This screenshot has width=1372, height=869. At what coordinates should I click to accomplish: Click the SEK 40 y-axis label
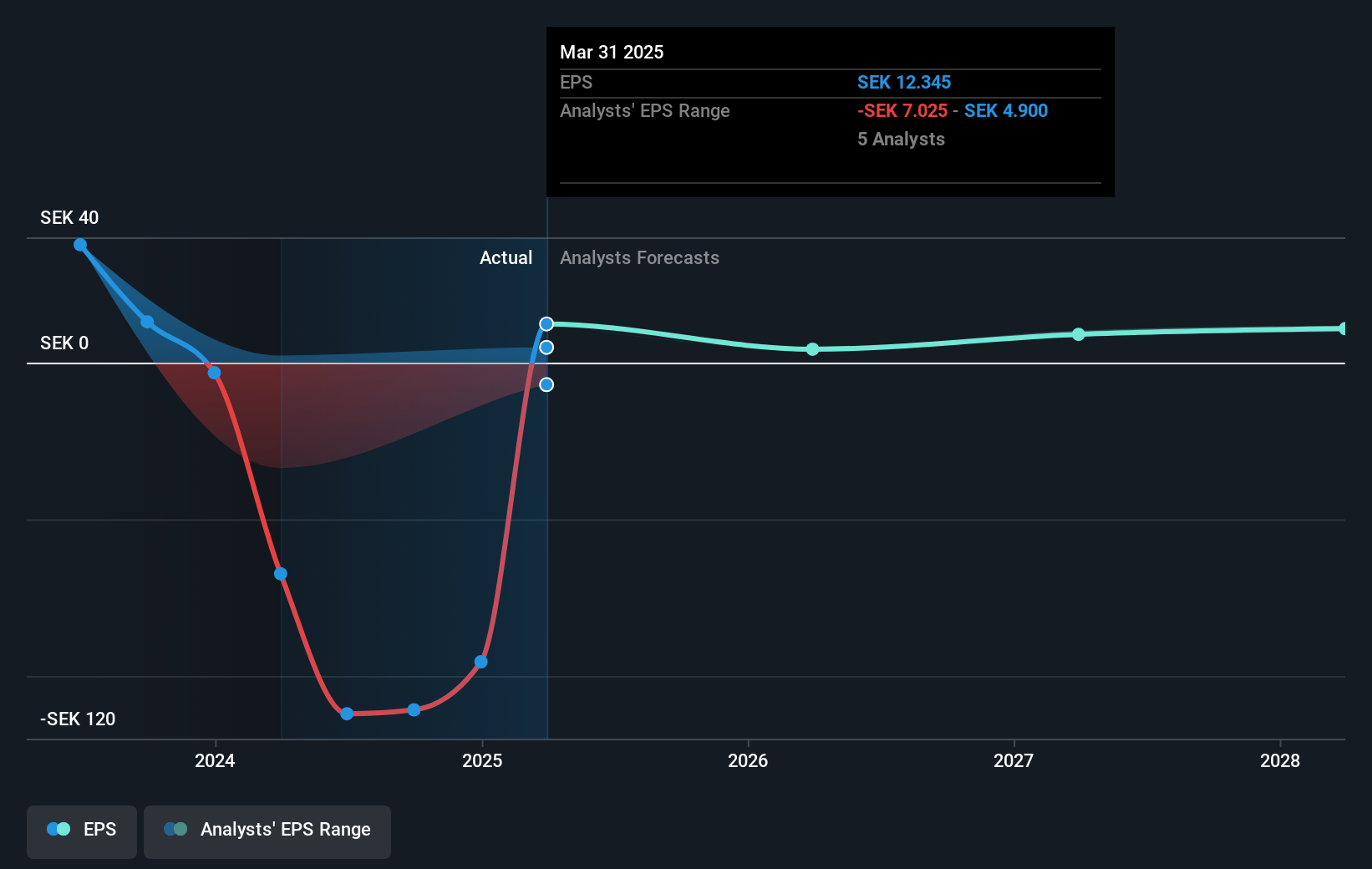[69, 217]
